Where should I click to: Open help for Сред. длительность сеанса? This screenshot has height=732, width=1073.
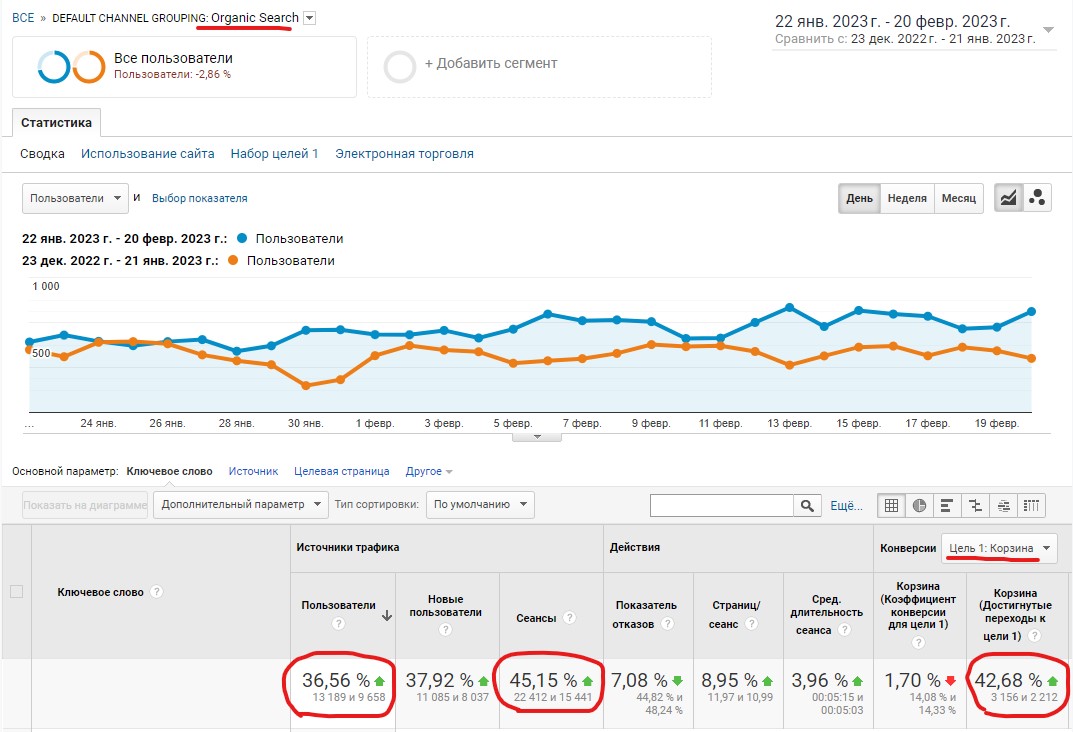tap(845, 629)
